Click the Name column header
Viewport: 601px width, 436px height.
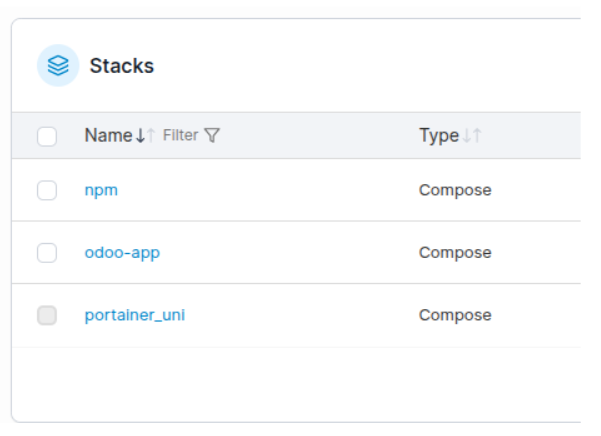click(108, 135)
